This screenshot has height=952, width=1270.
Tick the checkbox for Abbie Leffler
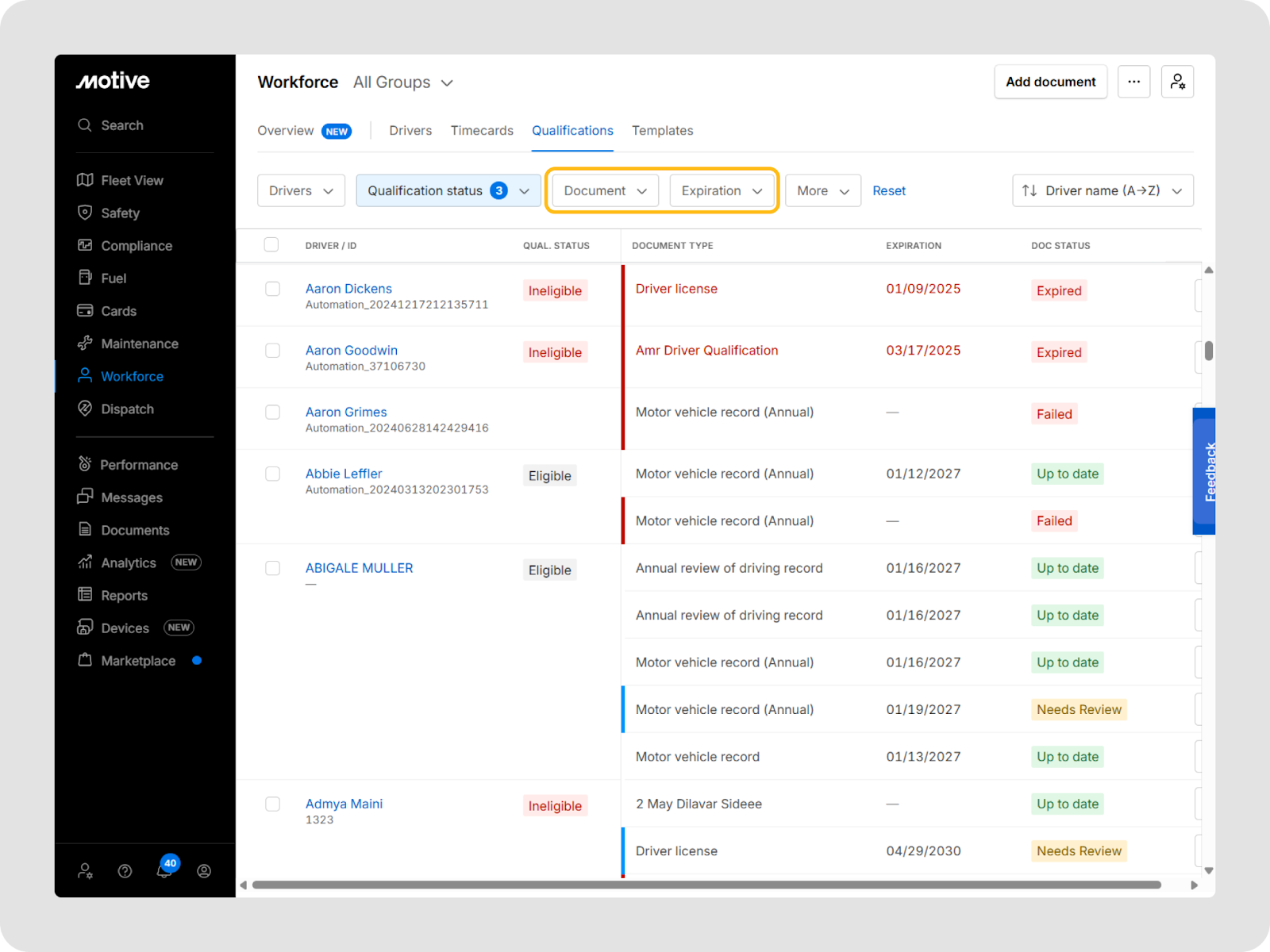(x=272, y=474)
